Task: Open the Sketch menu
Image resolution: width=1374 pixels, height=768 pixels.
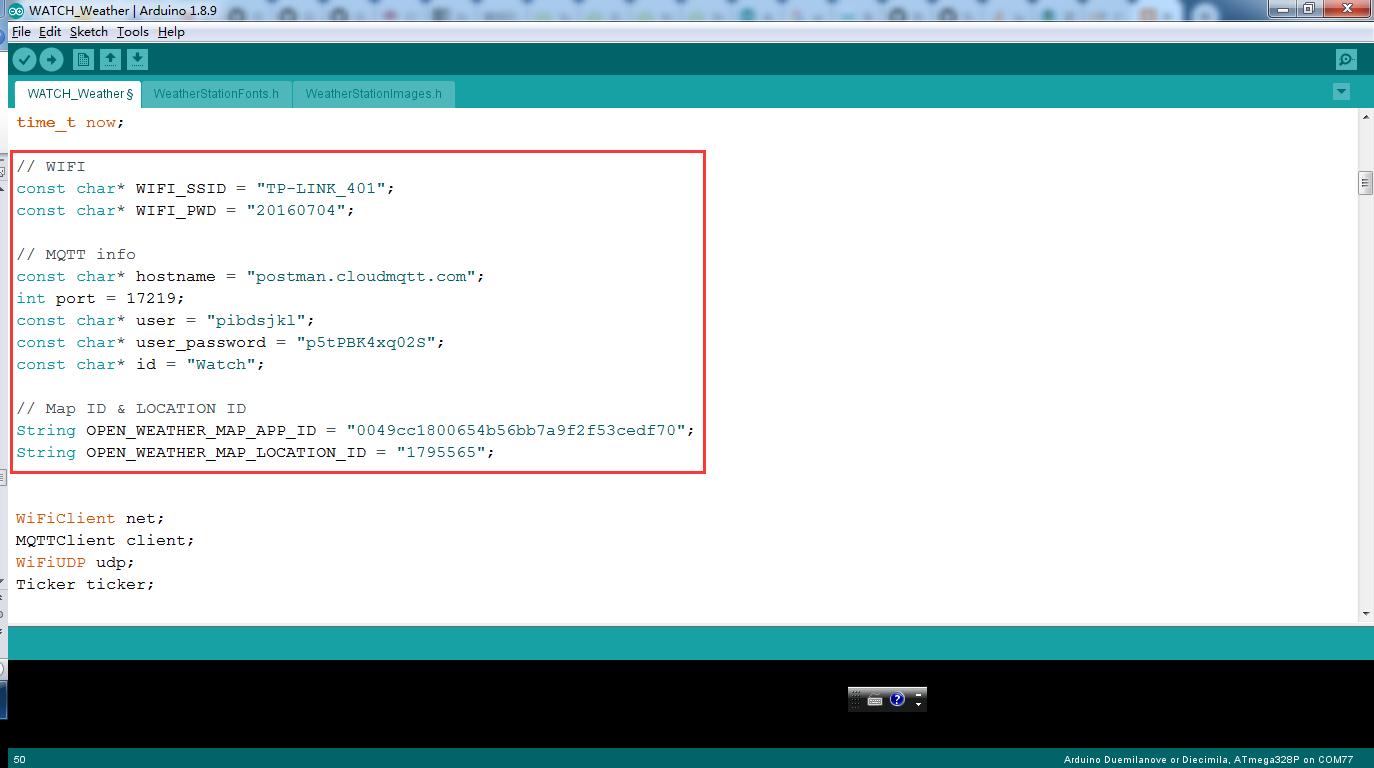Action: 88,32
